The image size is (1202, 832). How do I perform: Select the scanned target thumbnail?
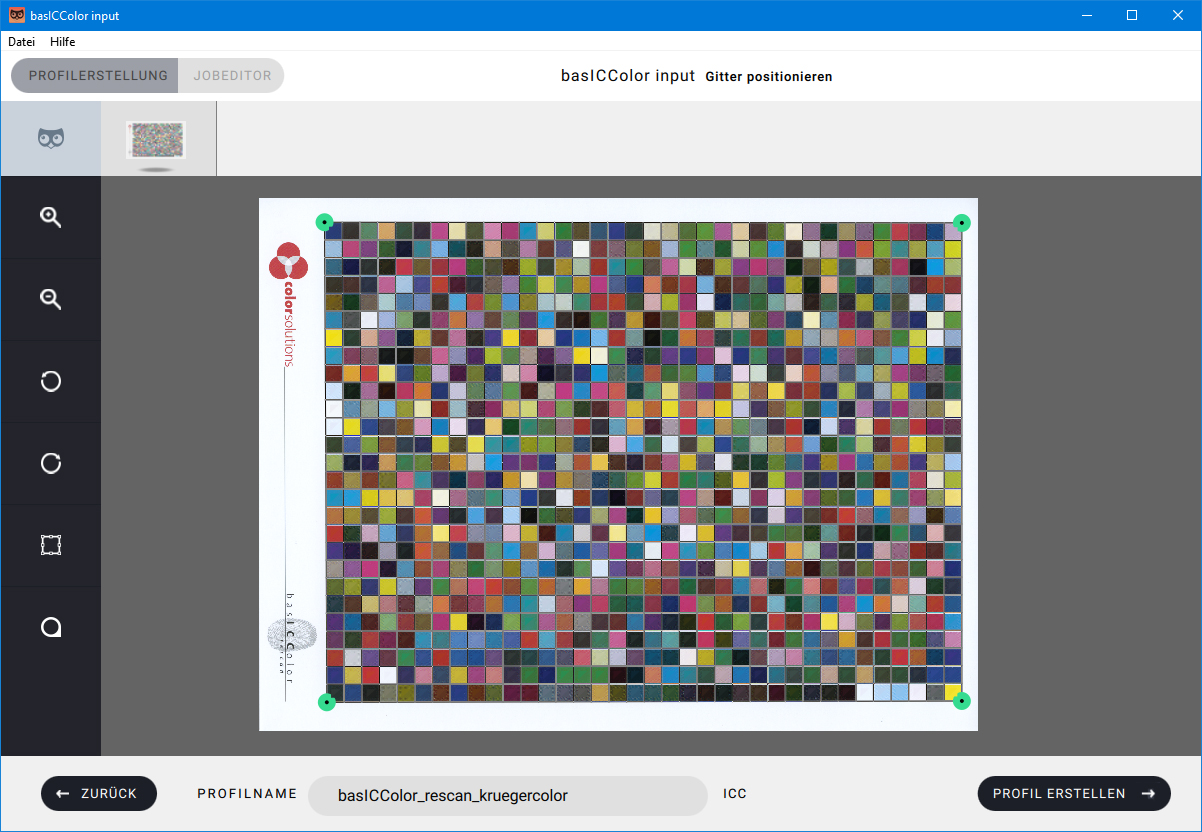(x=156, y=140)
